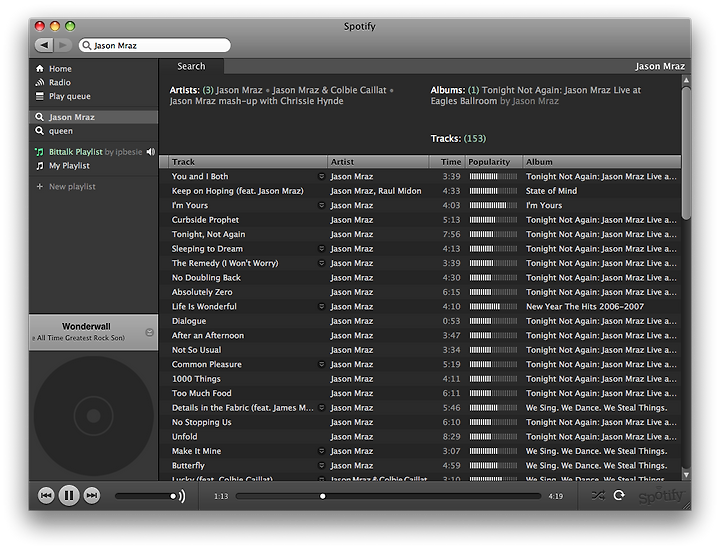Open album New Year The Hits 2006-2007
The image size is (720, 550).
click(x=585, y=306)
